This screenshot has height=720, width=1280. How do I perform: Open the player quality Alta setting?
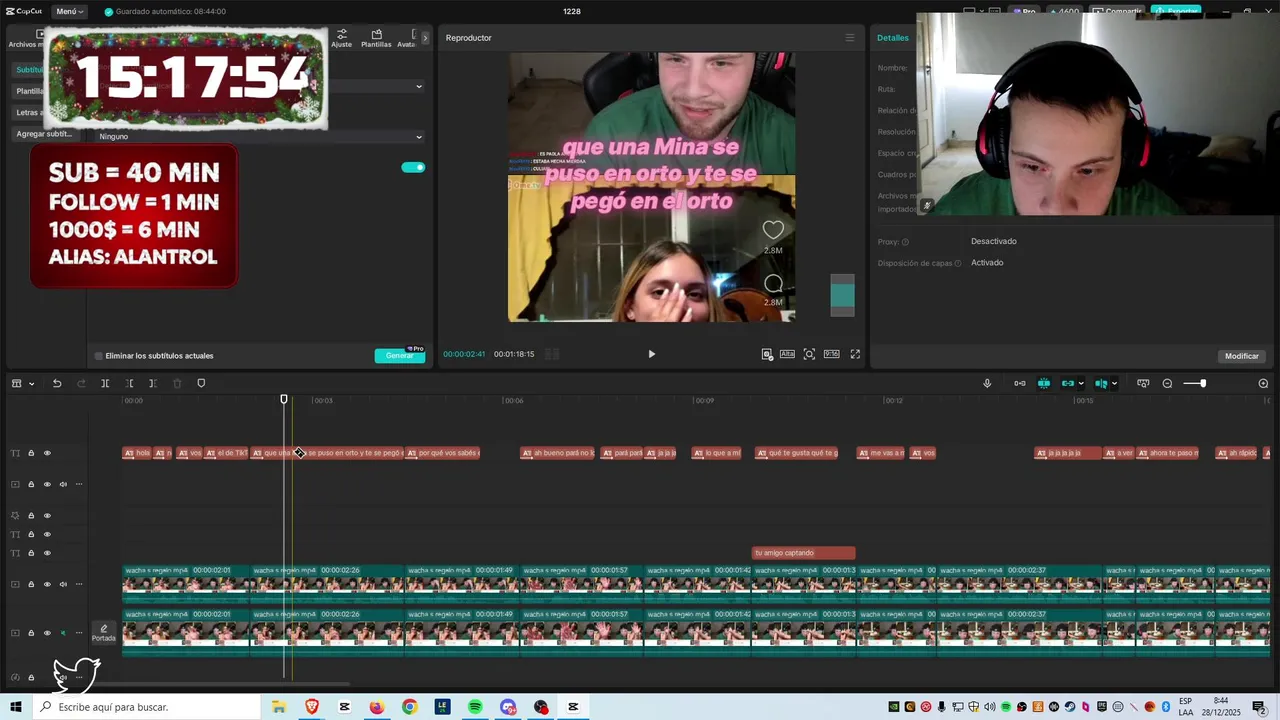pyautogui.click(x=787, y=354)
